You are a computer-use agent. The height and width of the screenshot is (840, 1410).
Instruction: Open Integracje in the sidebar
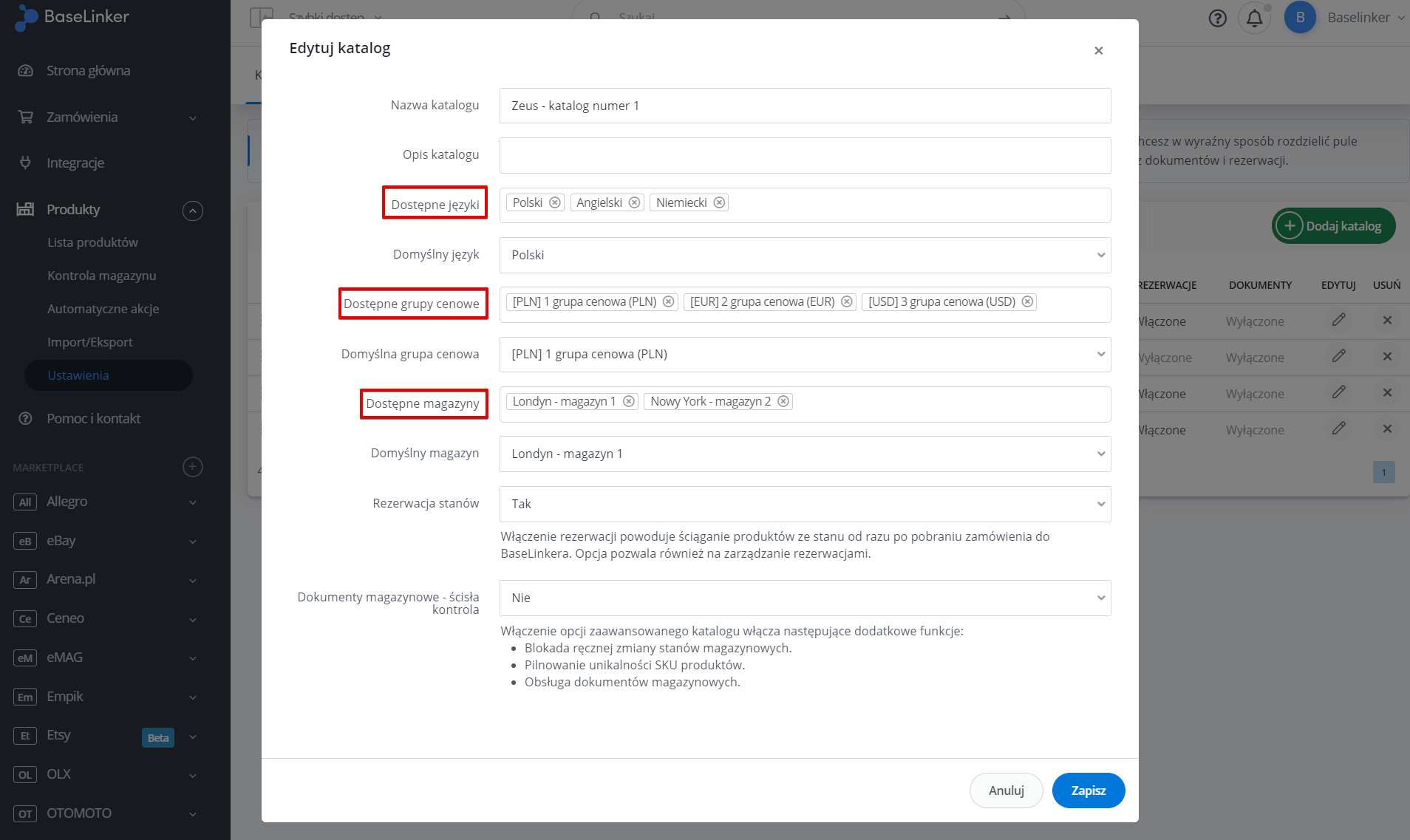(75, 163)
